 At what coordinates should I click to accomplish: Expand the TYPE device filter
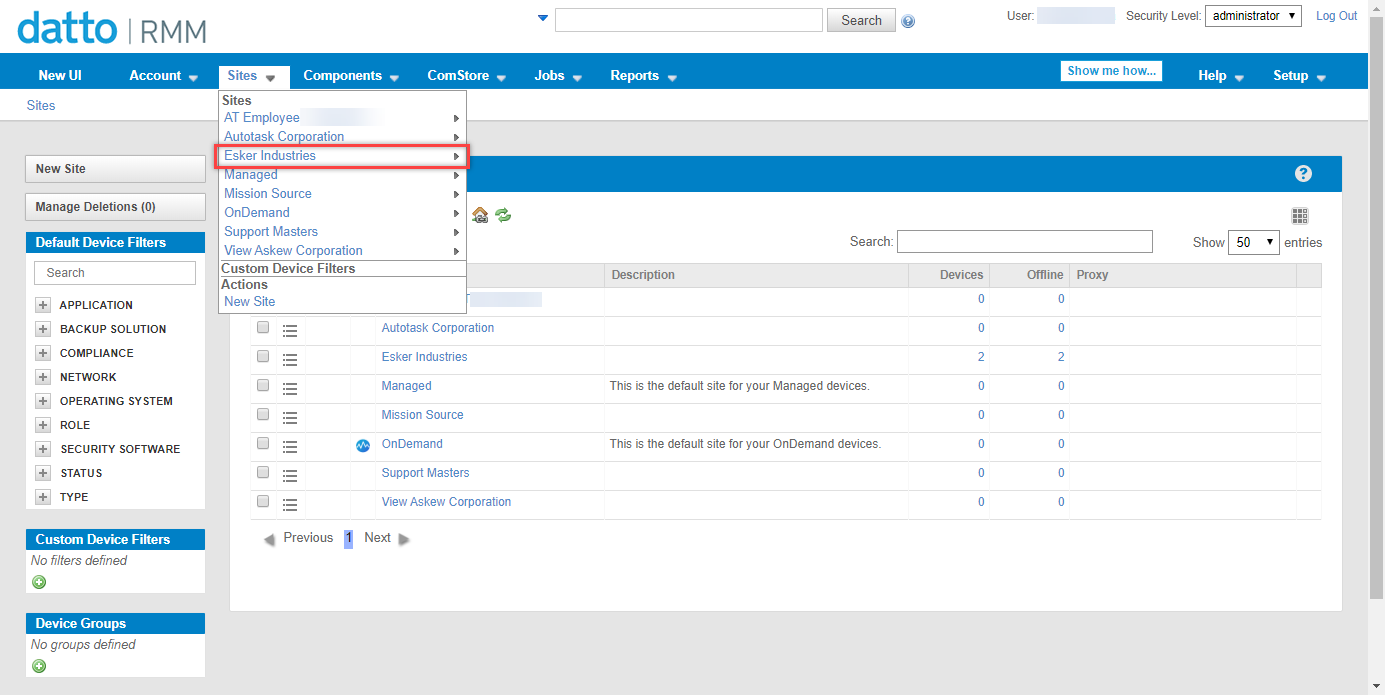click(43, 497)
